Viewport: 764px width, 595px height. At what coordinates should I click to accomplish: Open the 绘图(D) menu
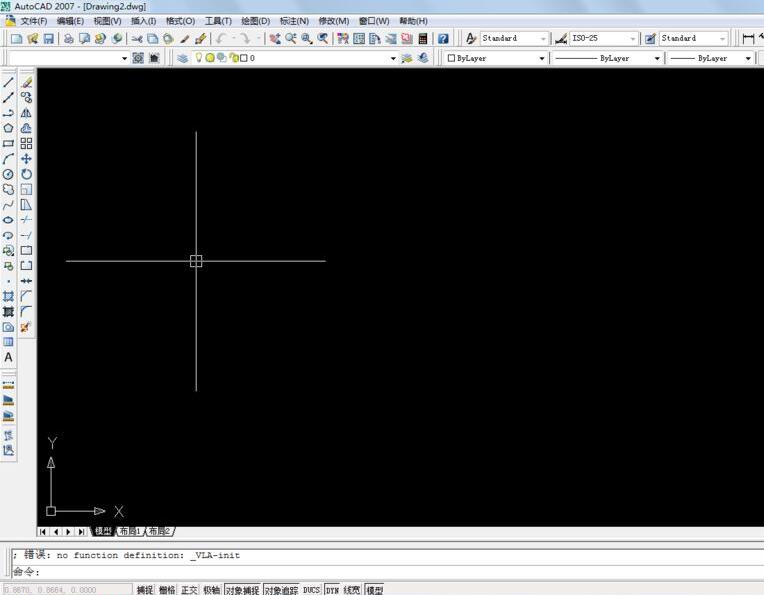[x=255, y=21]
